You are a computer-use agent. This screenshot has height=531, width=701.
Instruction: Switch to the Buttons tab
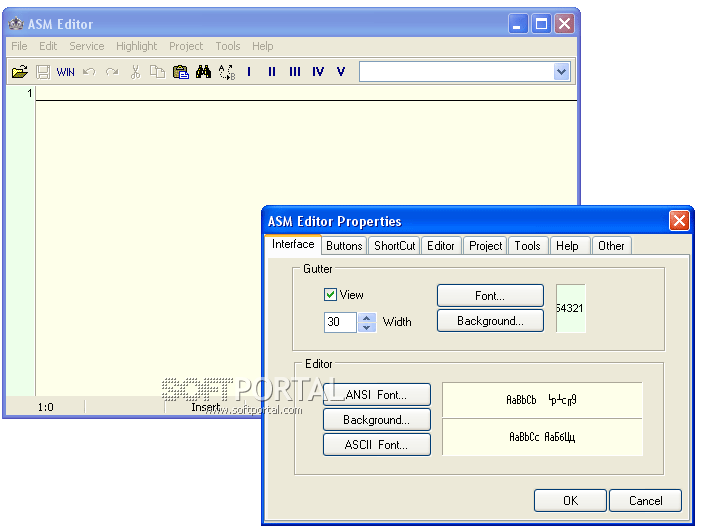point(344,246)
